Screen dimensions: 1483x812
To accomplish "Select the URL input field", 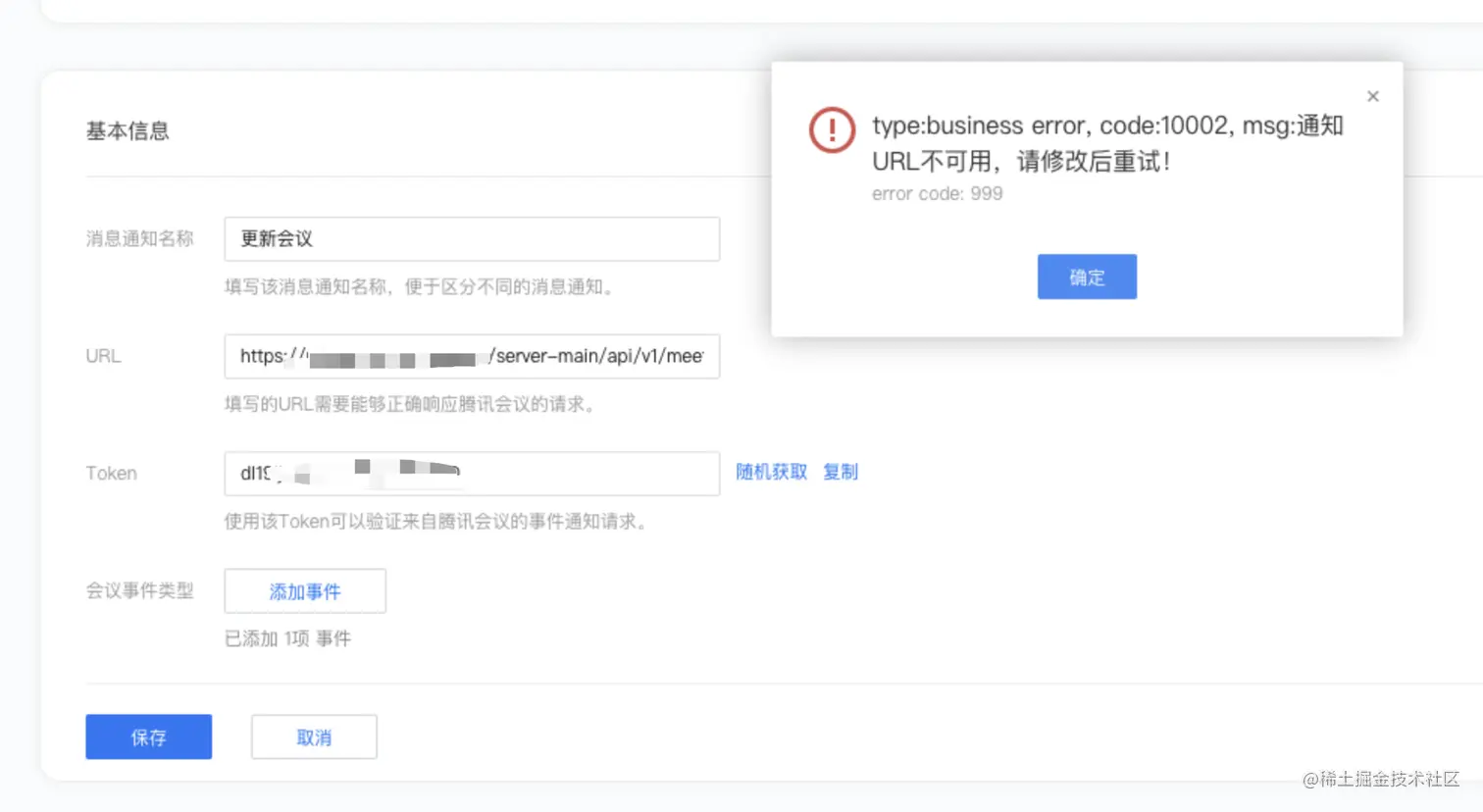I will [471, 356].
